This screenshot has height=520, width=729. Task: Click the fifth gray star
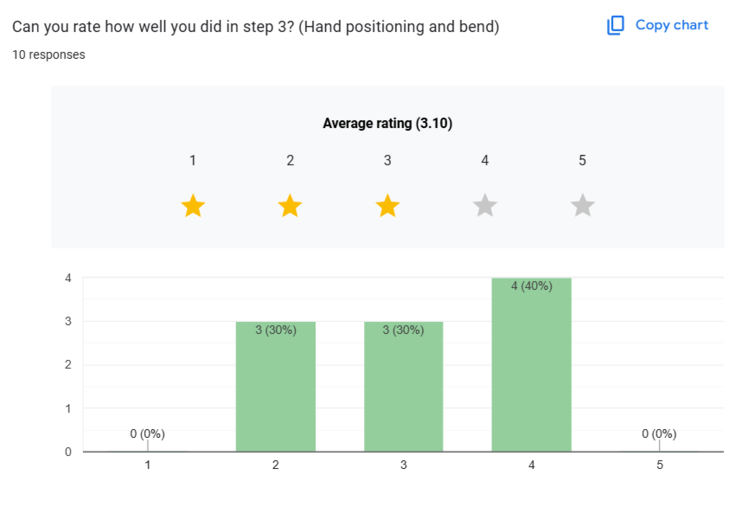point(583,206)
